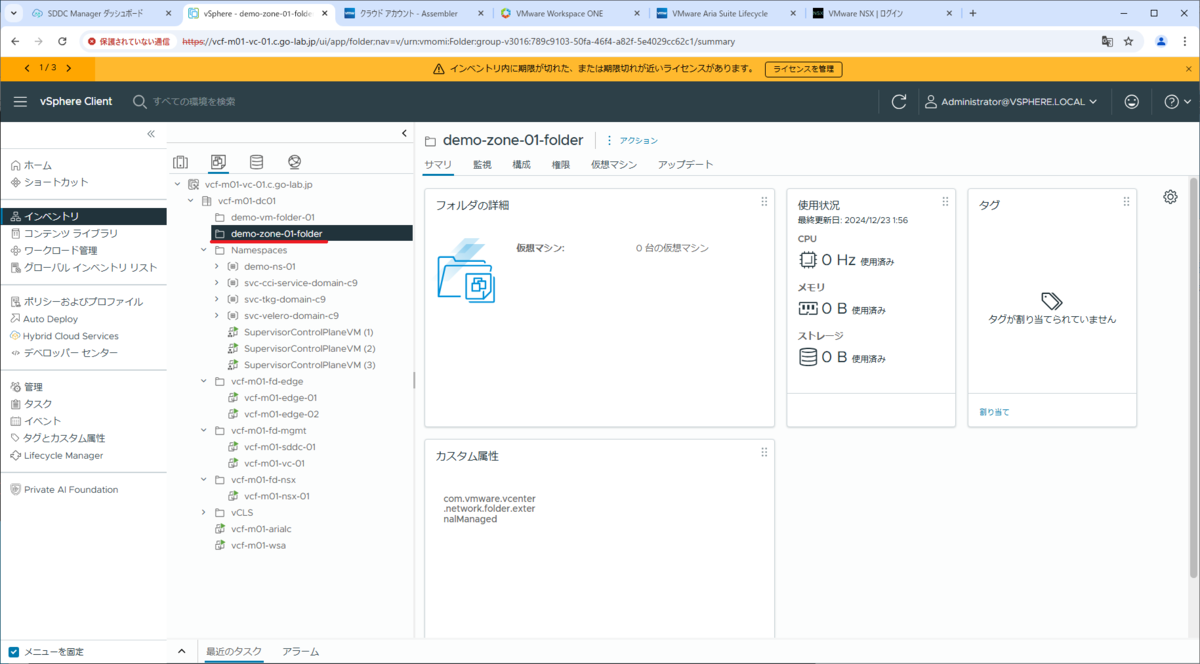The image size is (1200, 664).
Task: Click the drag handle on the 使用状況 card
Action: click(x=944, y=202)
